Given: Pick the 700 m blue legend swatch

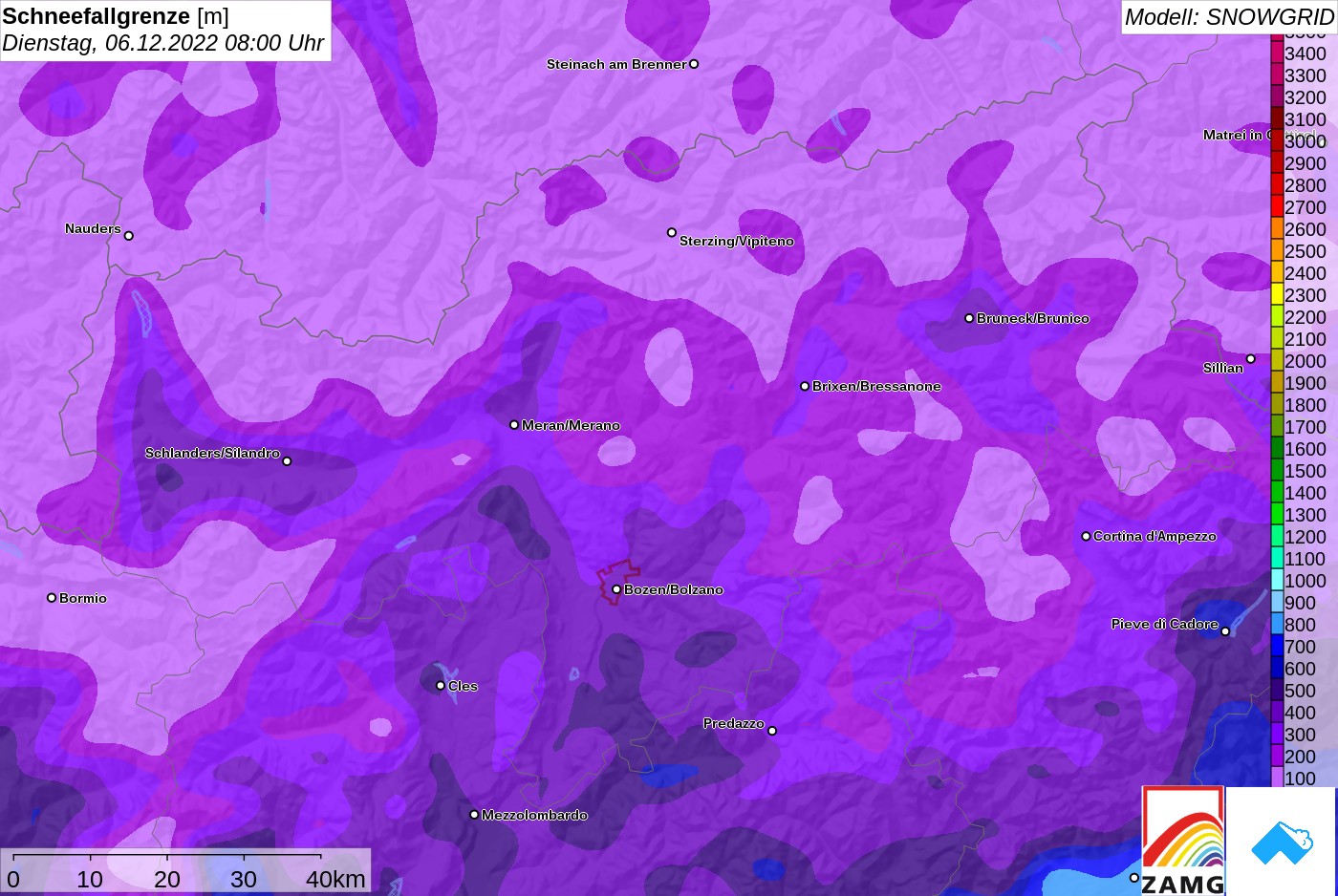Looking at the screenshot, I should tap(1277, 646).
